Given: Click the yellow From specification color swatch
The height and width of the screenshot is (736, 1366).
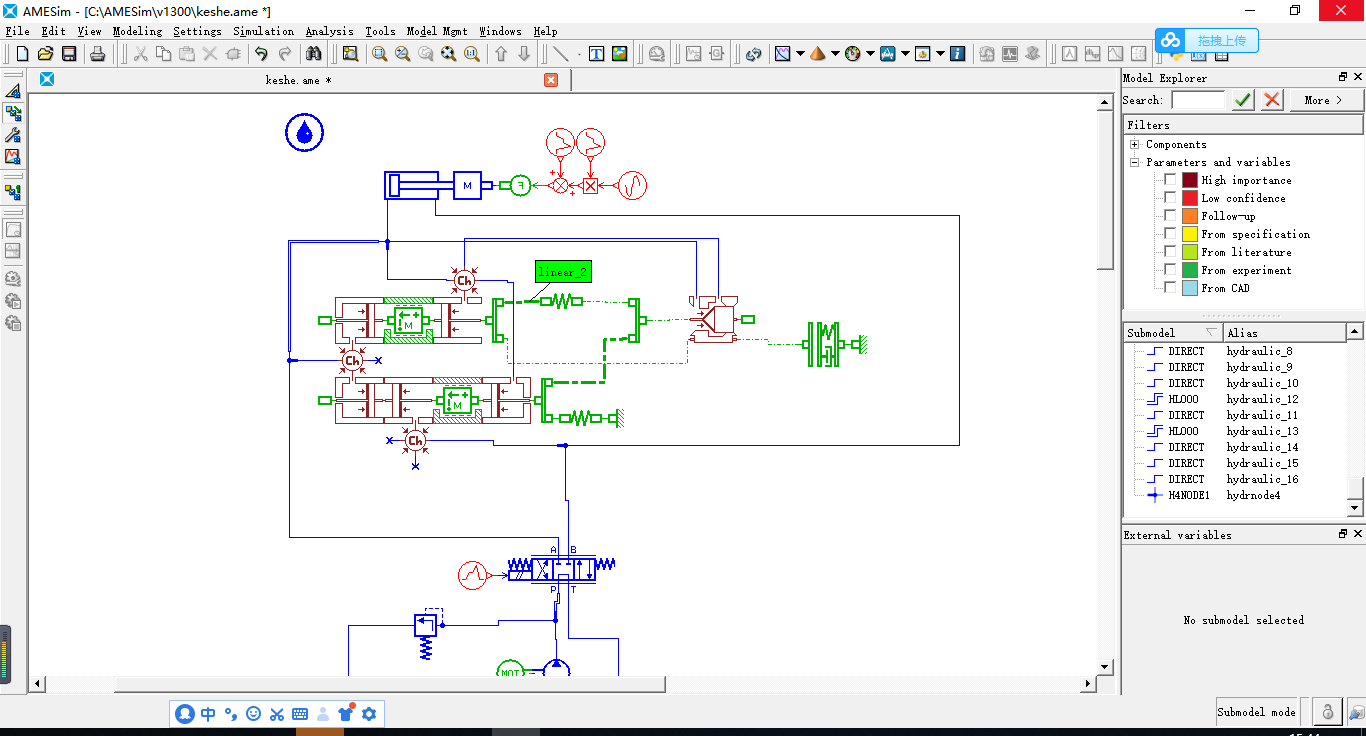Looking at the screenshot, I should coord(1190,234).
